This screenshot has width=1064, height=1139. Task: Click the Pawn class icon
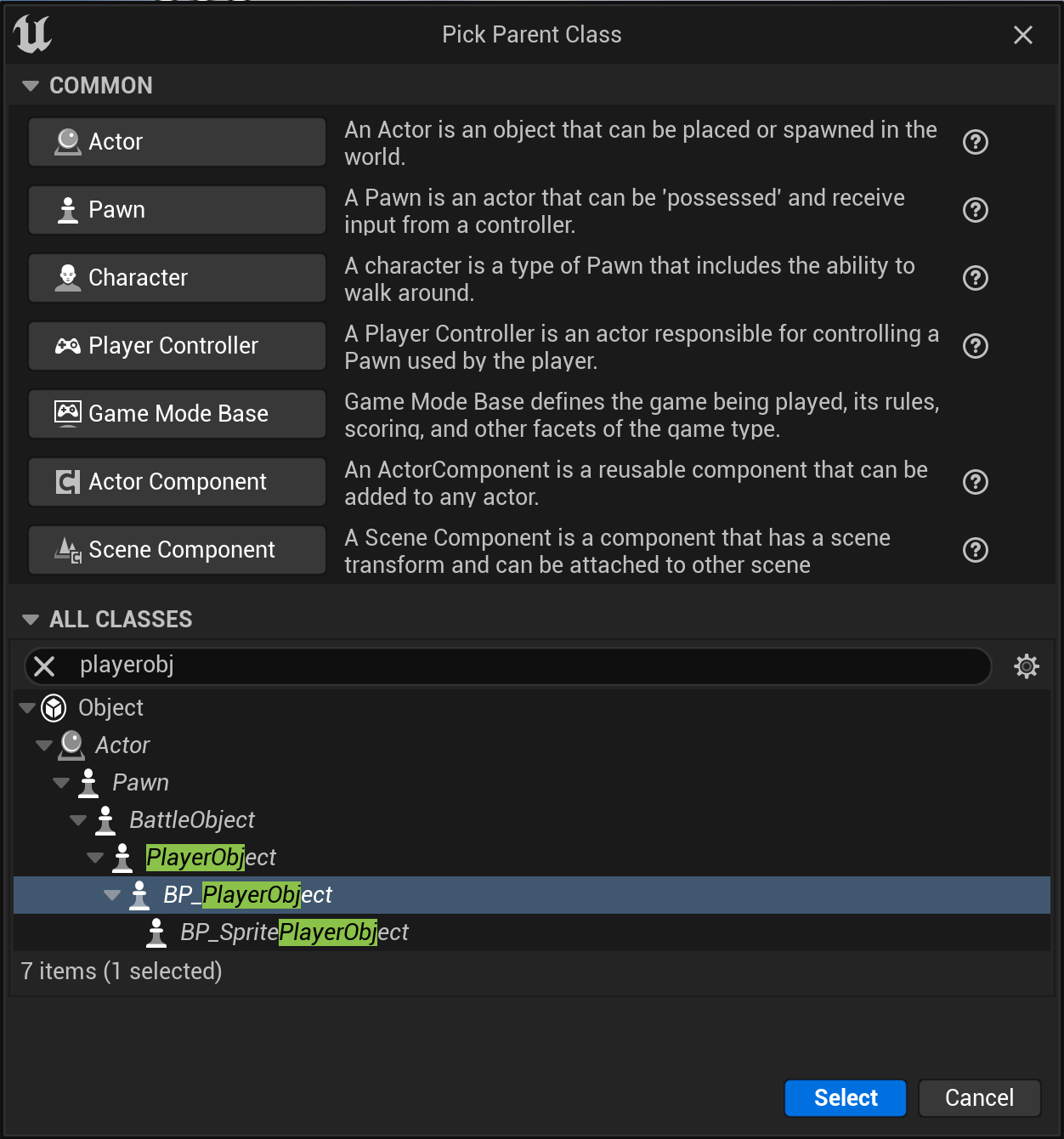66,209
